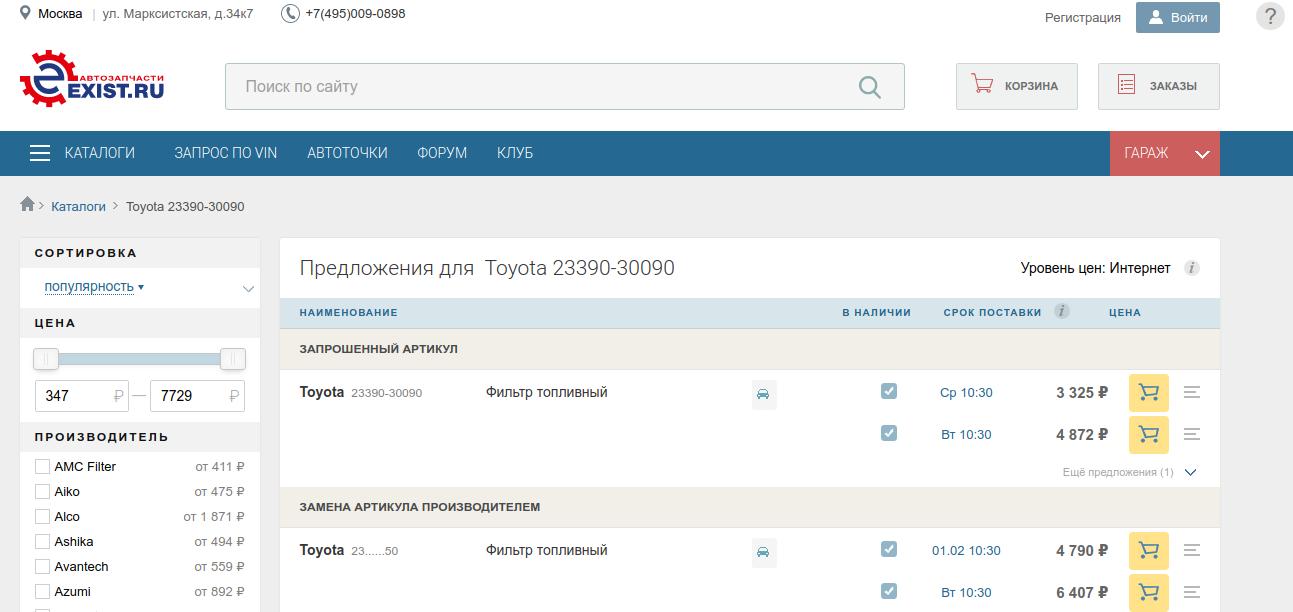Click the info icon next to Уровень цен
This screenshot has height=612, width=1293.
click(x=1191, y=268)
